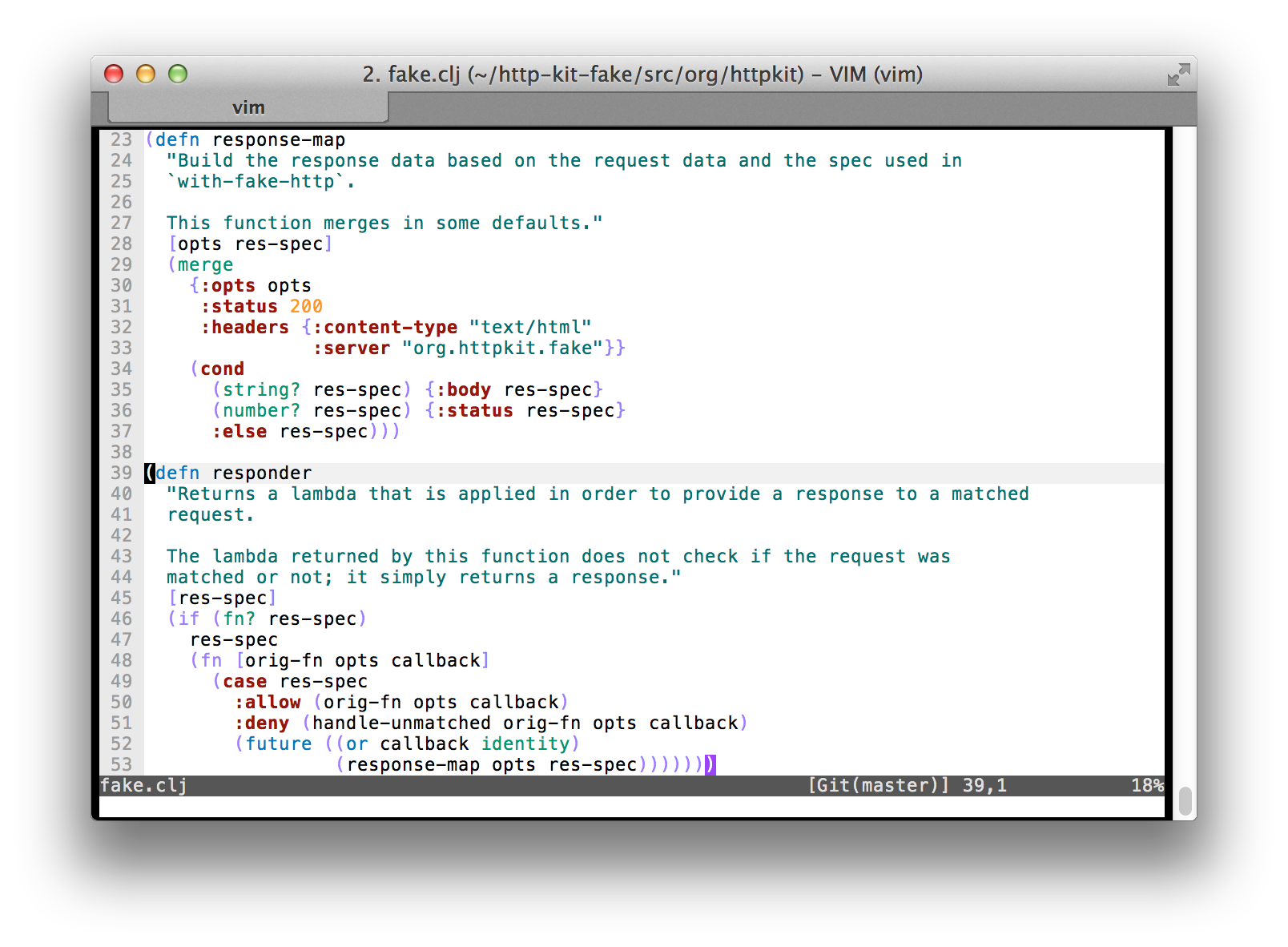
Task: Click 'cond' on line 34
Action: click(222, 369)
